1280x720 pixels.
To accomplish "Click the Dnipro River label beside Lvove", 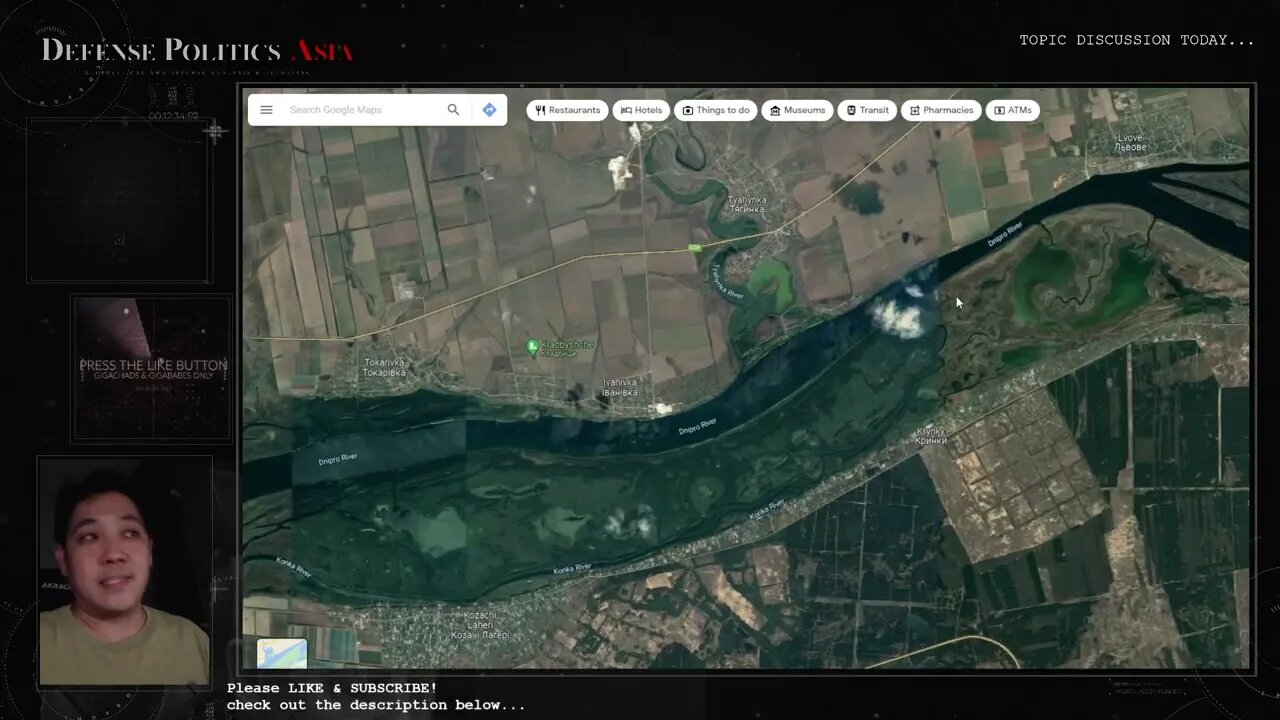I will pos(1005,235).
